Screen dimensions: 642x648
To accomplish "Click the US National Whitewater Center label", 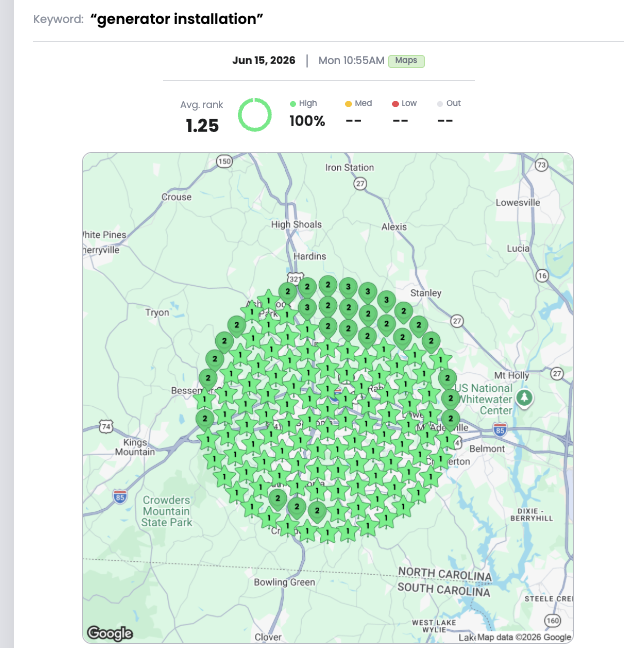I will coord(484,399).
